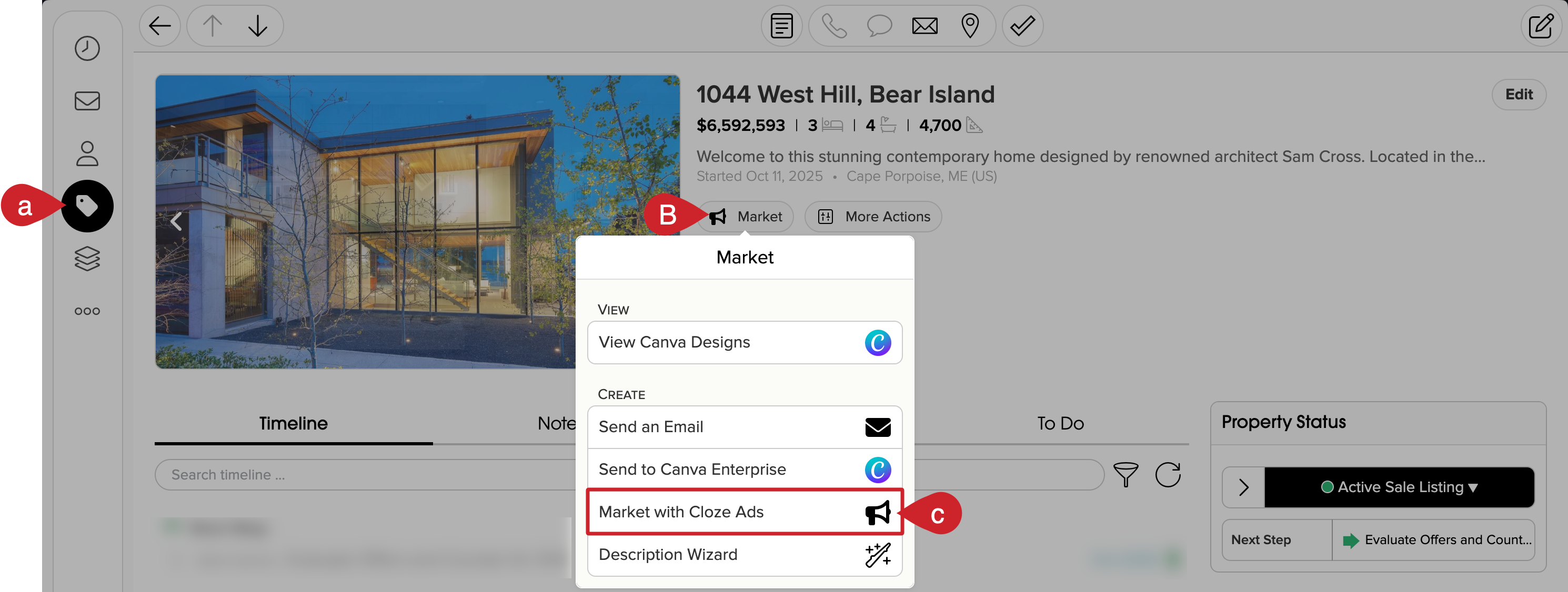Open the clock history sidebar icon
The width and height of the screenshot is (1568, 592).
(87, 48)
